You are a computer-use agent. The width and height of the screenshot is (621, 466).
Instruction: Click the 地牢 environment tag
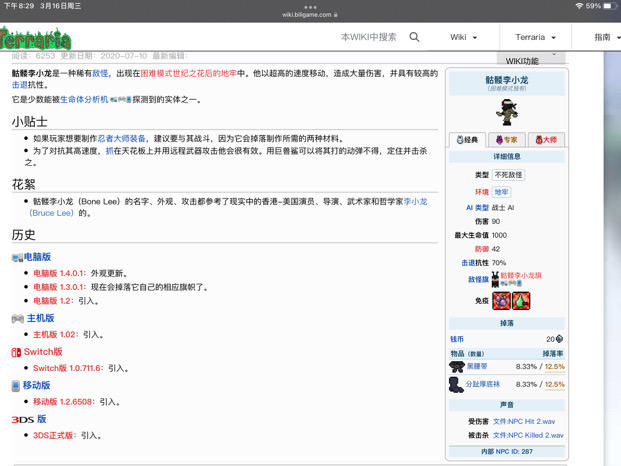501,192
